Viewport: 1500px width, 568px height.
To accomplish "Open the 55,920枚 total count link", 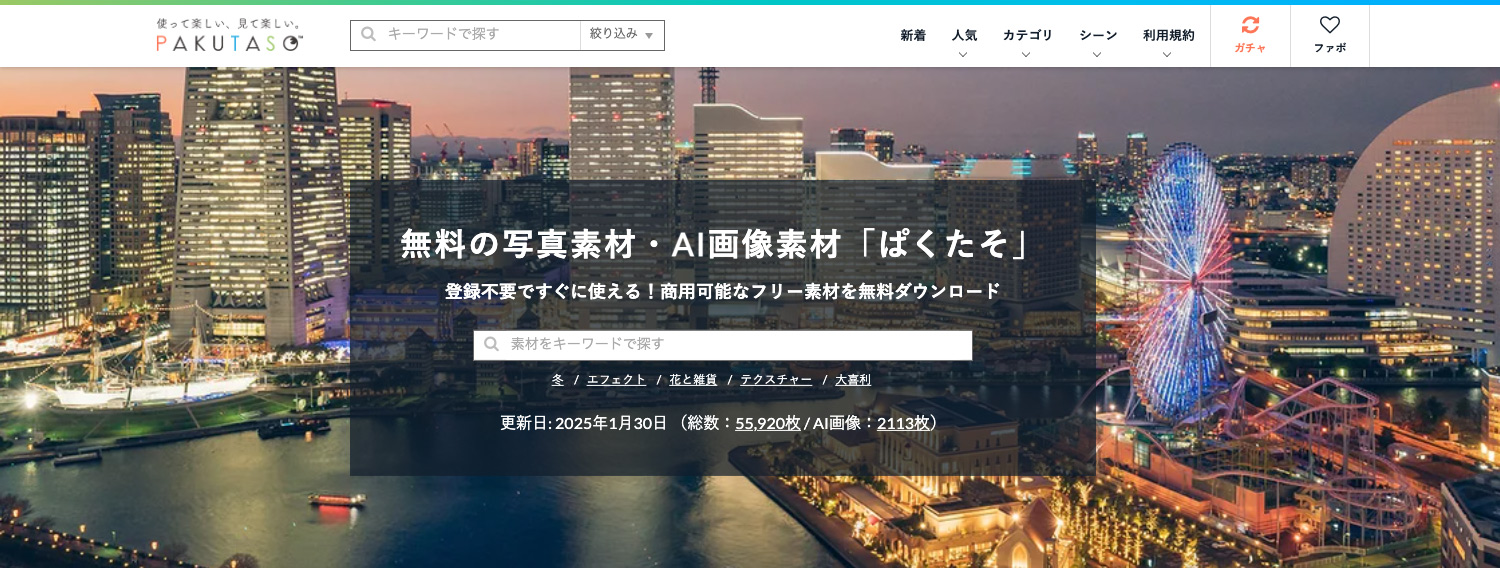I will (x=768, y=423).
